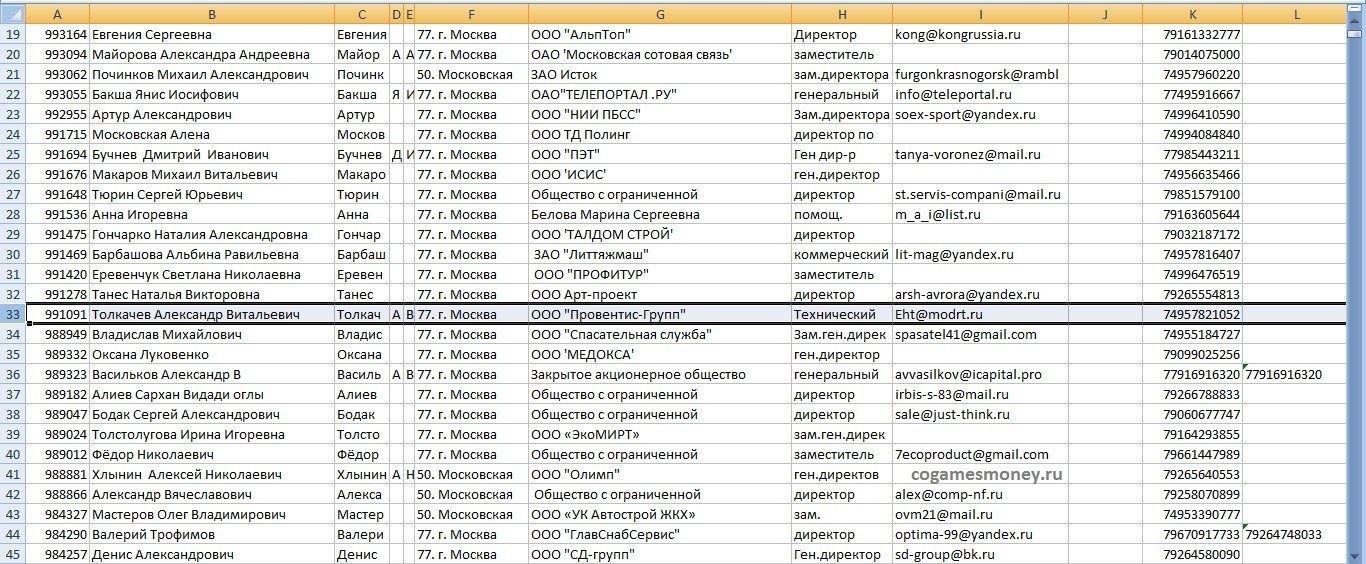Select column H header
This screenshot has height=564, width=1366.
pyautogui.click(x=841, y=13)
